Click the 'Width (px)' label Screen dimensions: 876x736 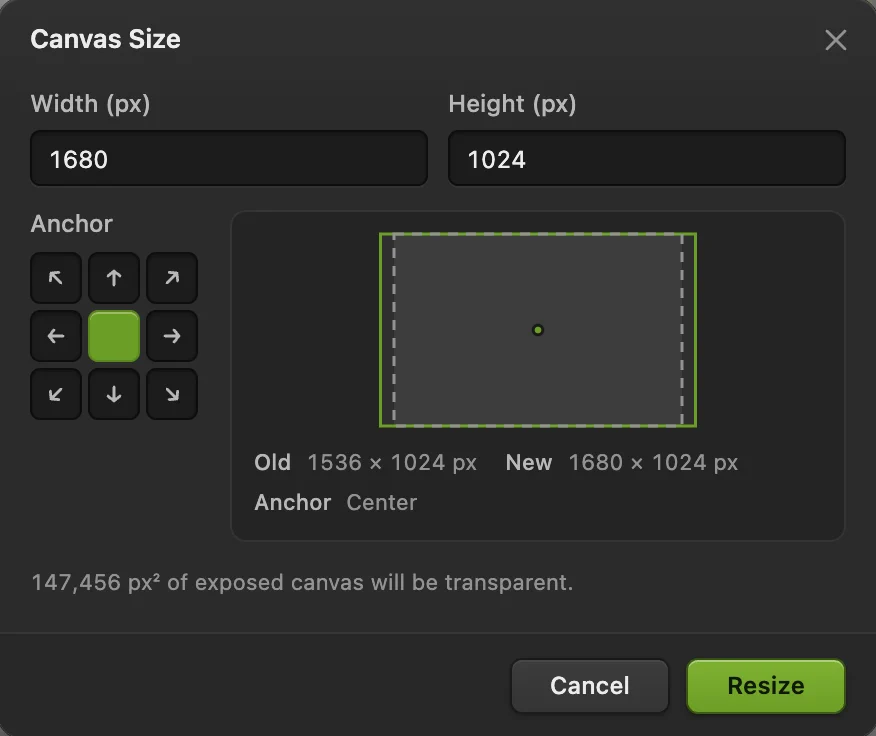coord(91,104)
